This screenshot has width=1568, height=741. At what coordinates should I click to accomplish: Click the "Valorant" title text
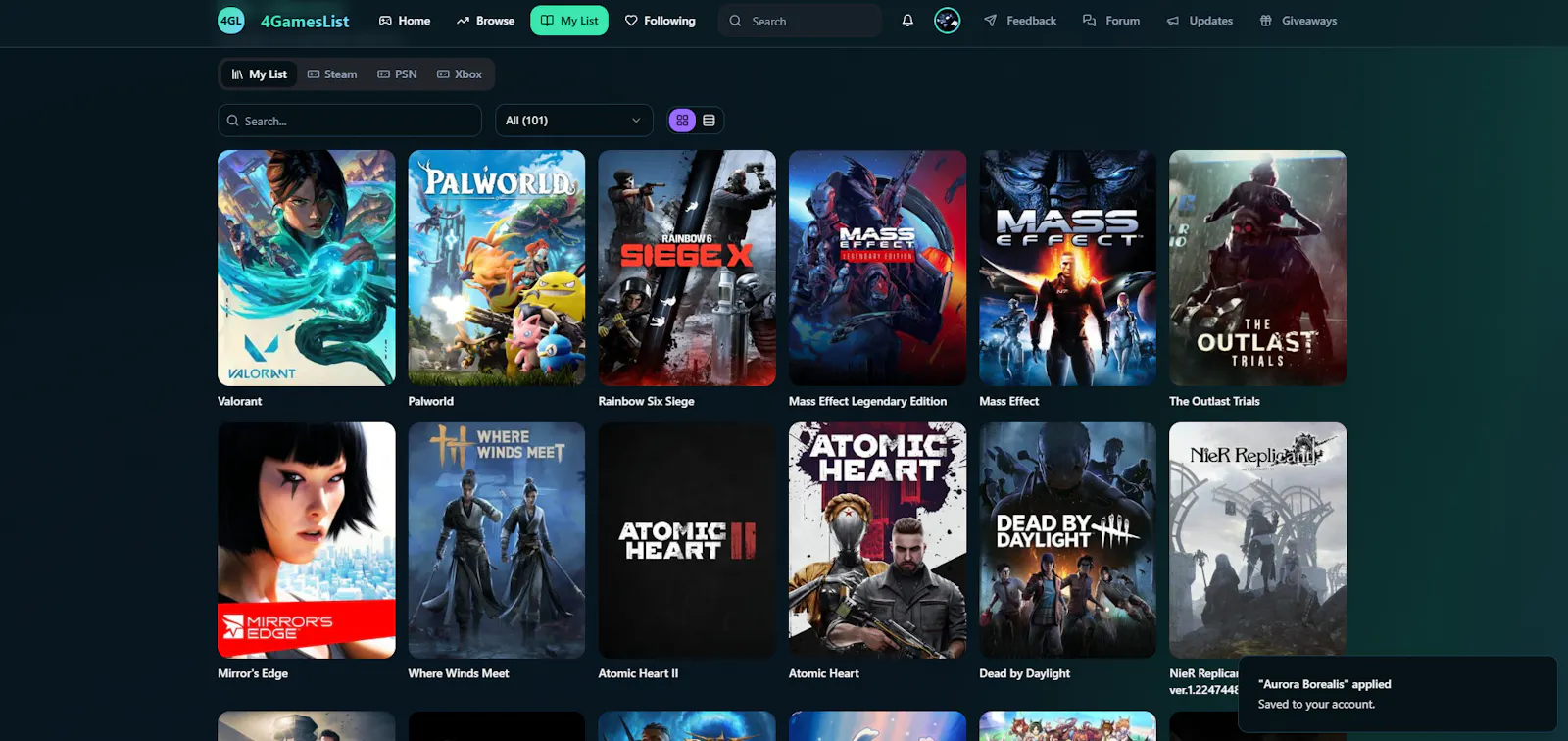[x=240, y=401]
